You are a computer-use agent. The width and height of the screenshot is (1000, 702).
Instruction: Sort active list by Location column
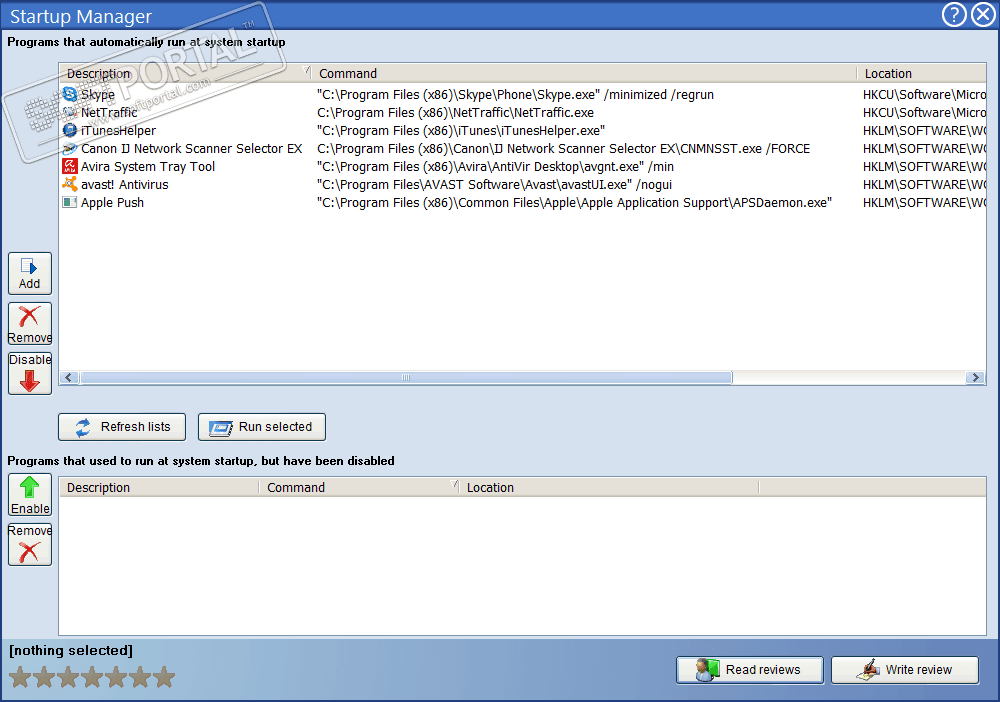coord(922,73)
